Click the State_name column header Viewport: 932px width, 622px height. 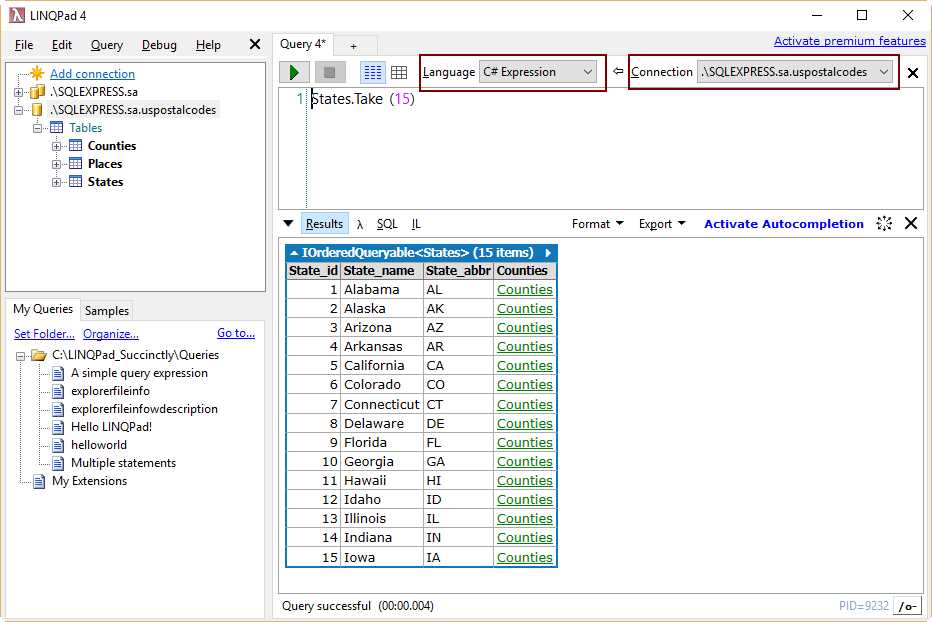[382, 271]
